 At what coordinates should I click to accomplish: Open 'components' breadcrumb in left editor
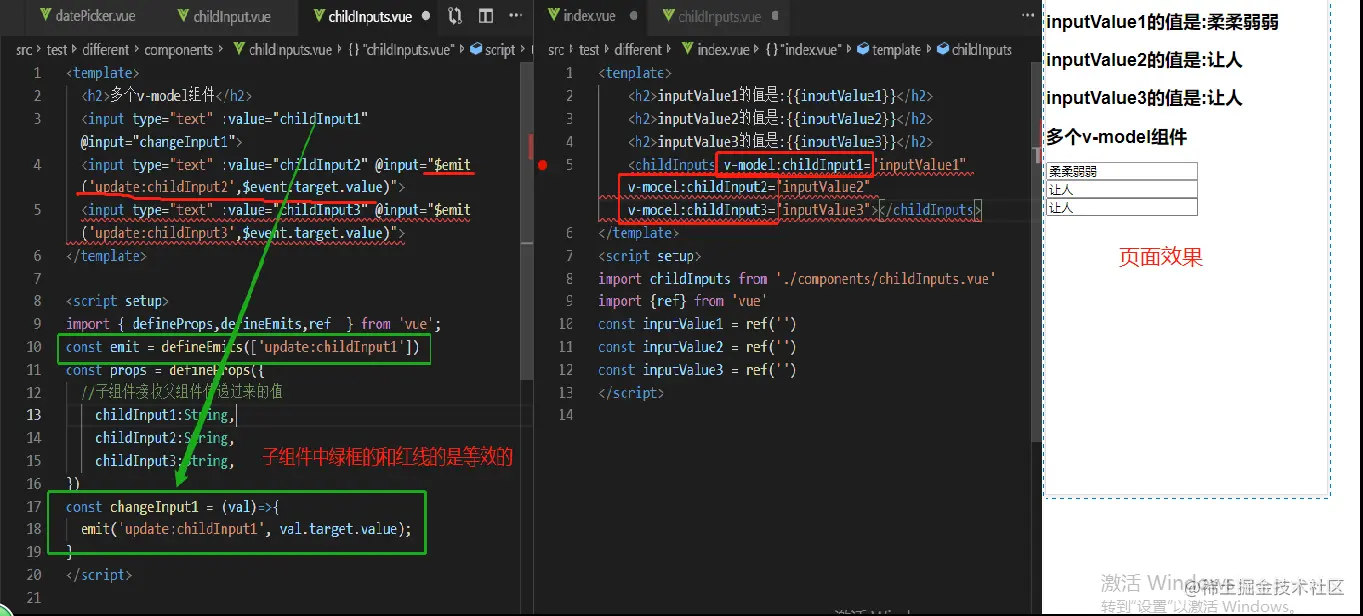pos(179,49)
